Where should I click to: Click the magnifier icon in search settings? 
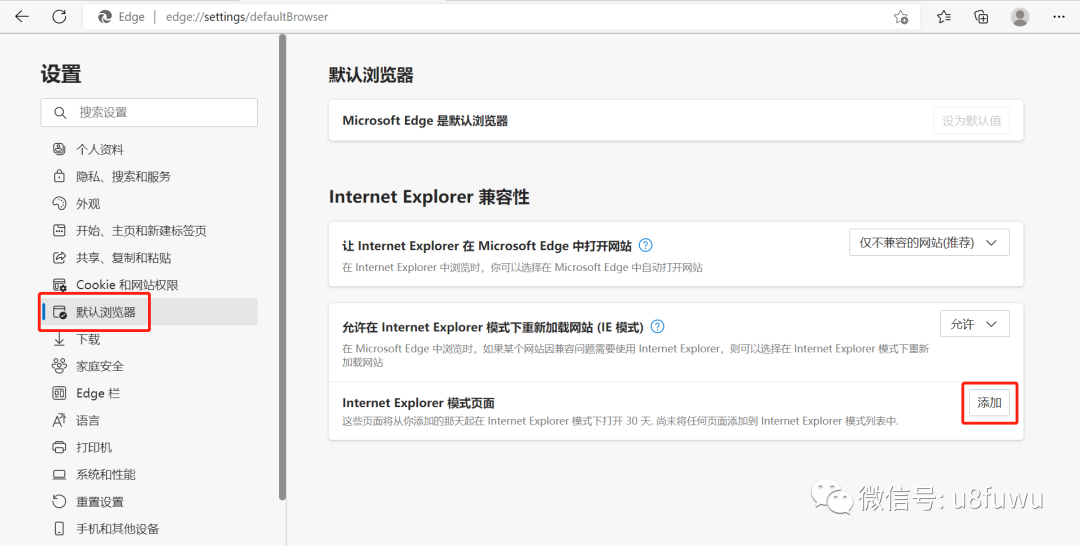[x=60, y=112]
